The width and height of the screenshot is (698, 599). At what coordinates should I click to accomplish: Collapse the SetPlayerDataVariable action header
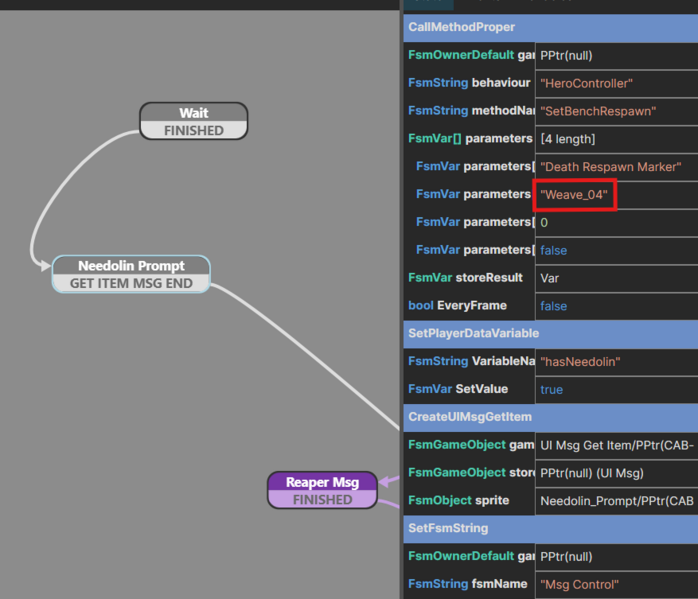click(x=550, y=333)
